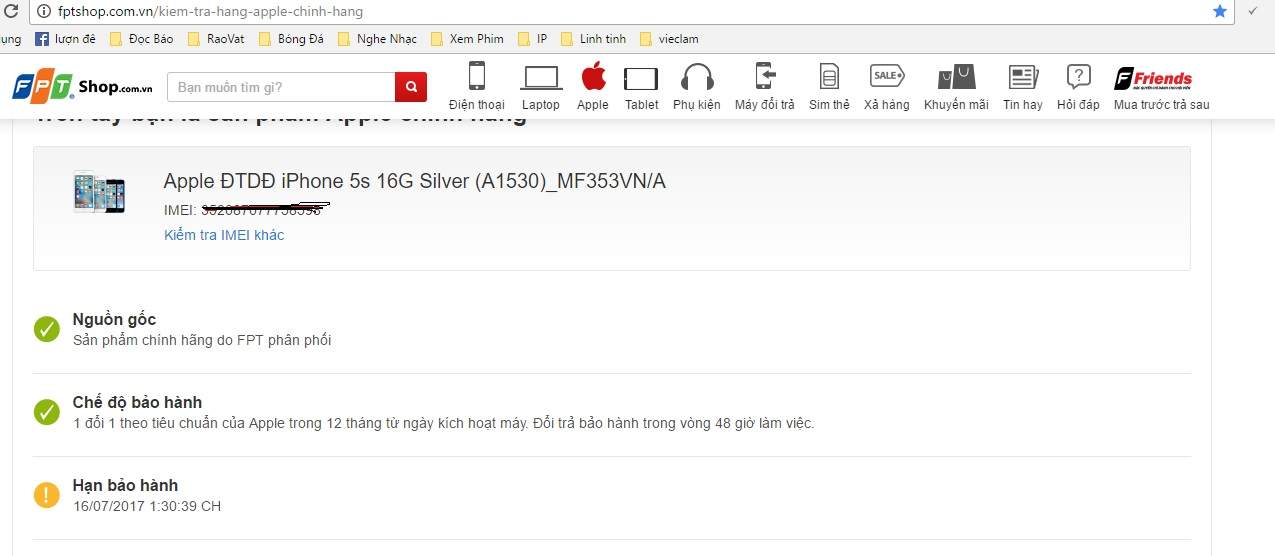Image resolution: width=1275 pixels, height=556 pixels.
Task: Click 'Sản phẩm chính hãng do FPT phân phối' text
Action: click(x=202, y=340)
